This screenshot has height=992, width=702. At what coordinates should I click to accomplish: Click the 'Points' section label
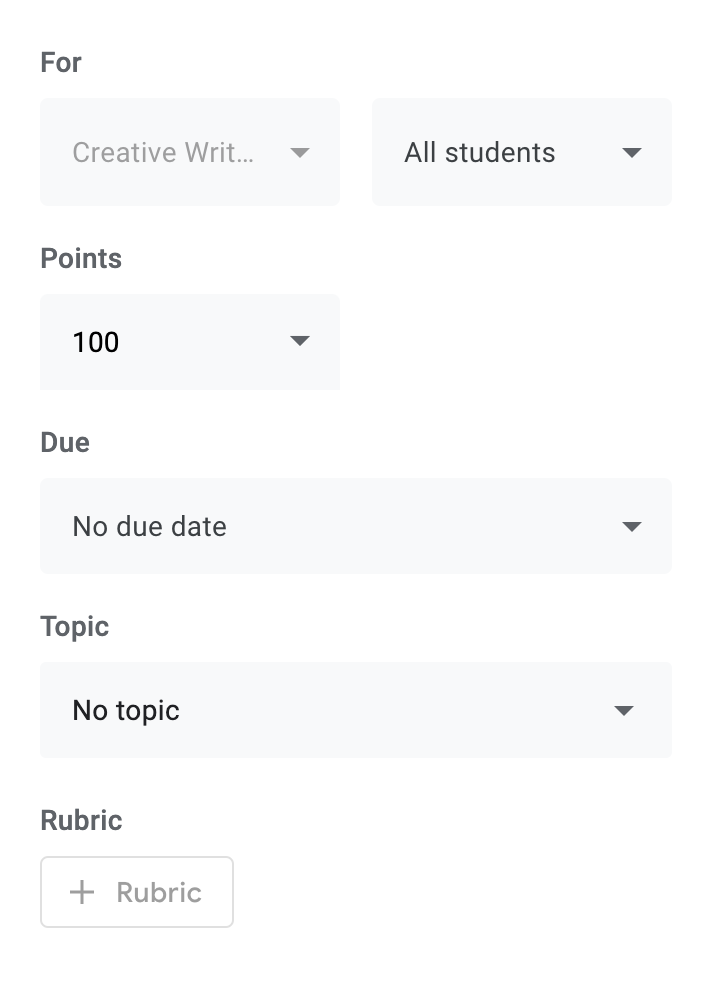[81, 258]
